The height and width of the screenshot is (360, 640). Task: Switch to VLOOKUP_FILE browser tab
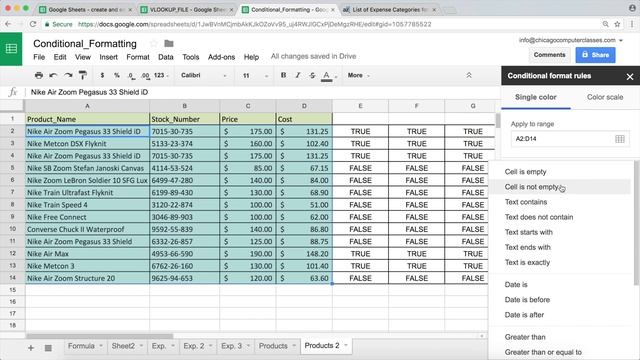187,9
